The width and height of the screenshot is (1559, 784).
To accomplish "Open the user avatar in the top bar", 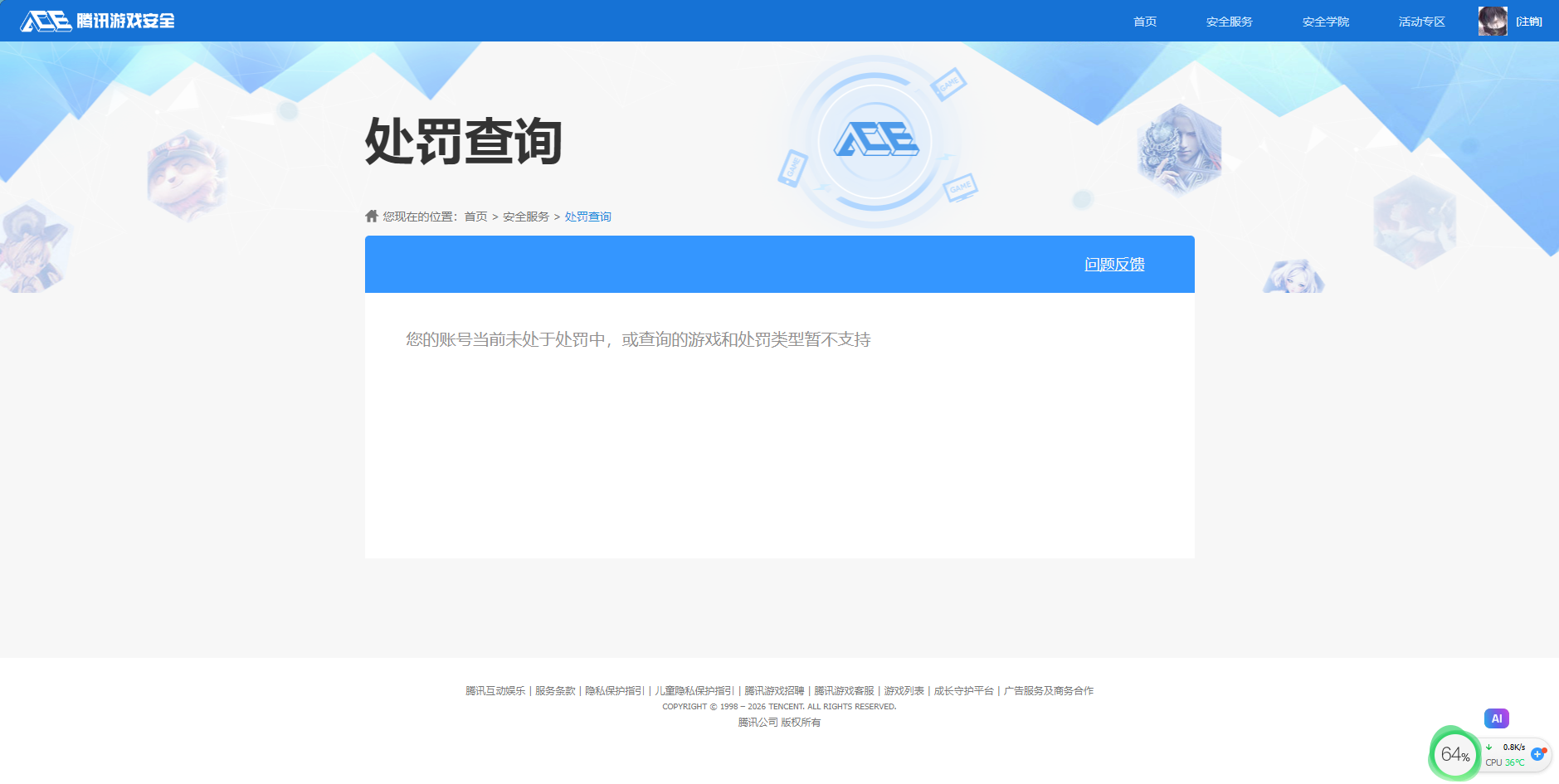I will (x=1491, y=21).
